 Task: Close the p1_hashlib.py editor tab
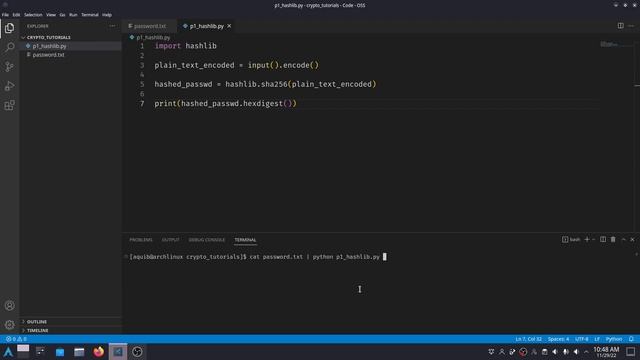[x=229, y=26]
